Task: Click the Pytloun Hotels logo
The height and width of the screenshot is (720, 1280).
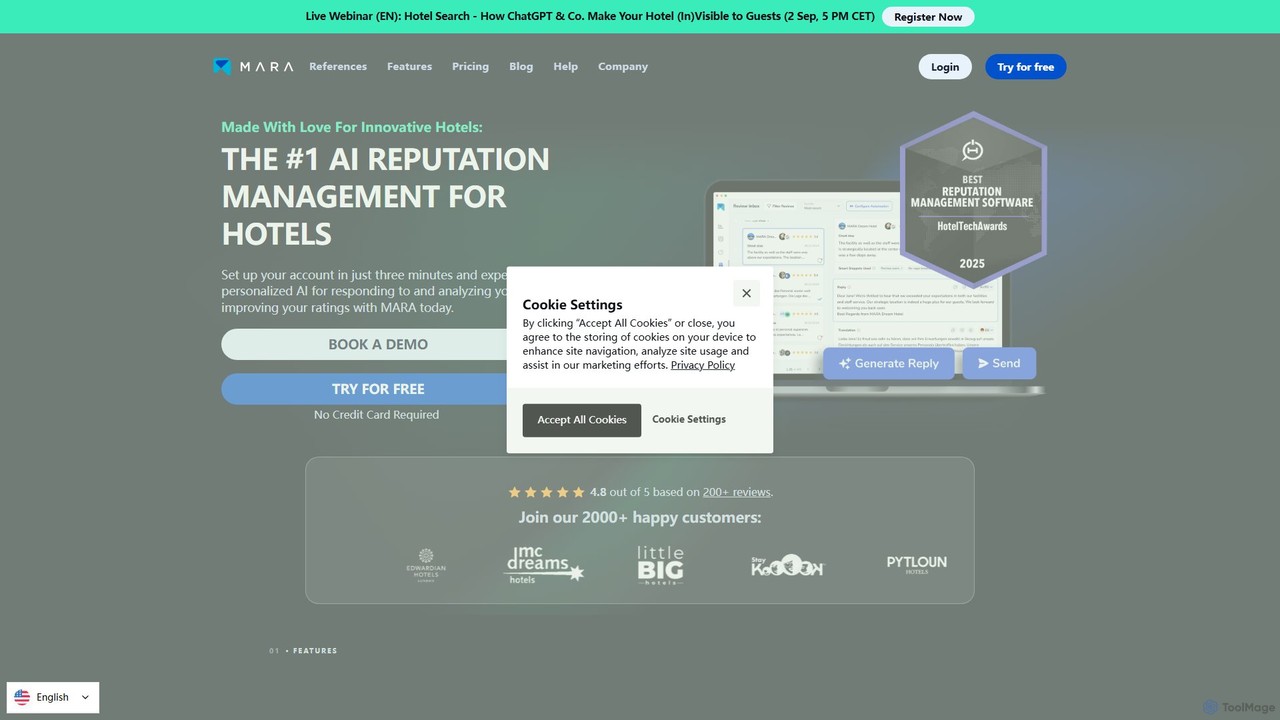Action: coord(916,564)
